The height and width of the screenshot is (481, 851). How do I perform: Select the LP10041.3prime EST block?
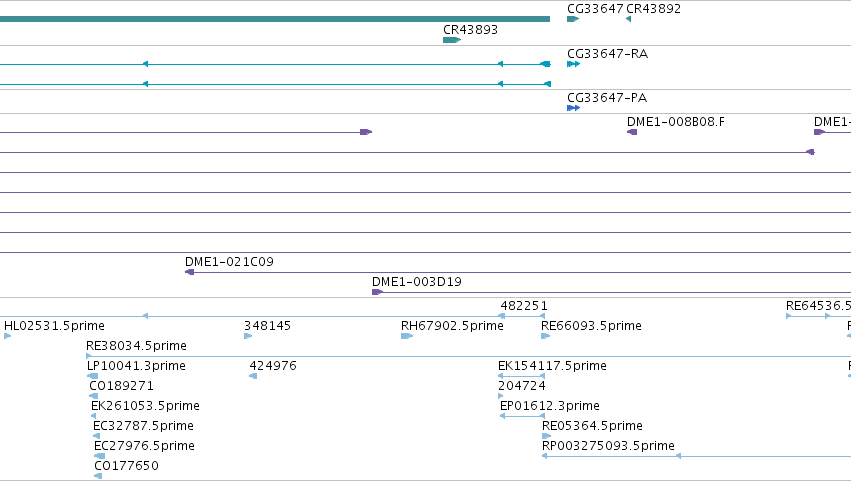pyautogui.click(x=92, y=376)
